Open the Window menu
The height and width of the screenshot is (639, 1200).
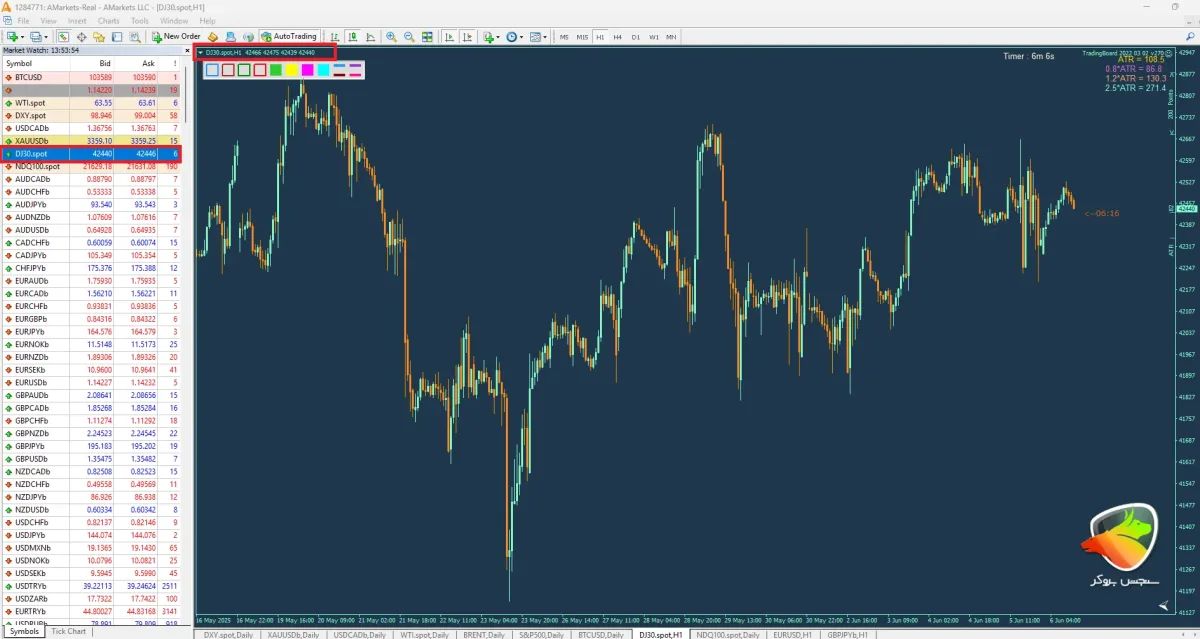tap(174, 20)
